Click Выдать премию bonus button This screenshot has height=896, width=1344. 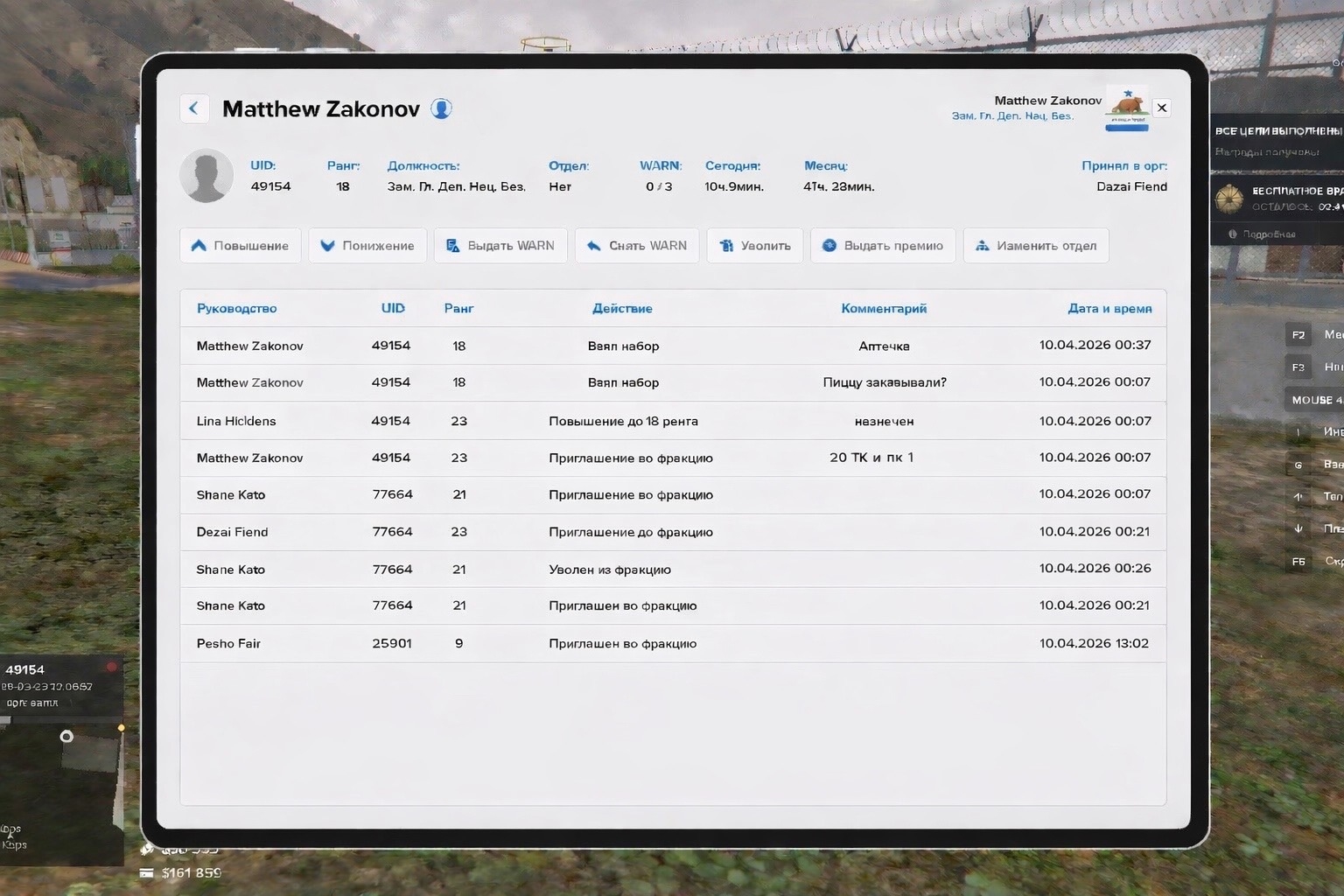coord(882,246)
